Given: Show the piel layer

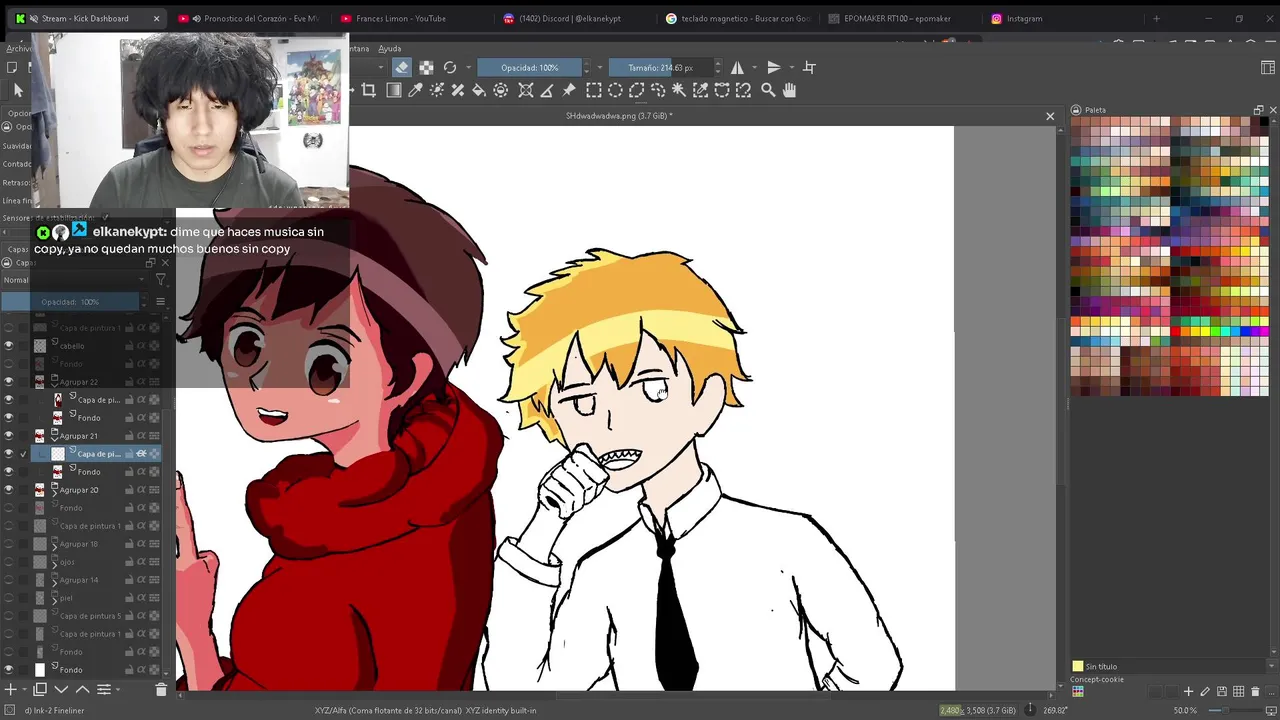Looking at the screenshot, I should [9, 598].
